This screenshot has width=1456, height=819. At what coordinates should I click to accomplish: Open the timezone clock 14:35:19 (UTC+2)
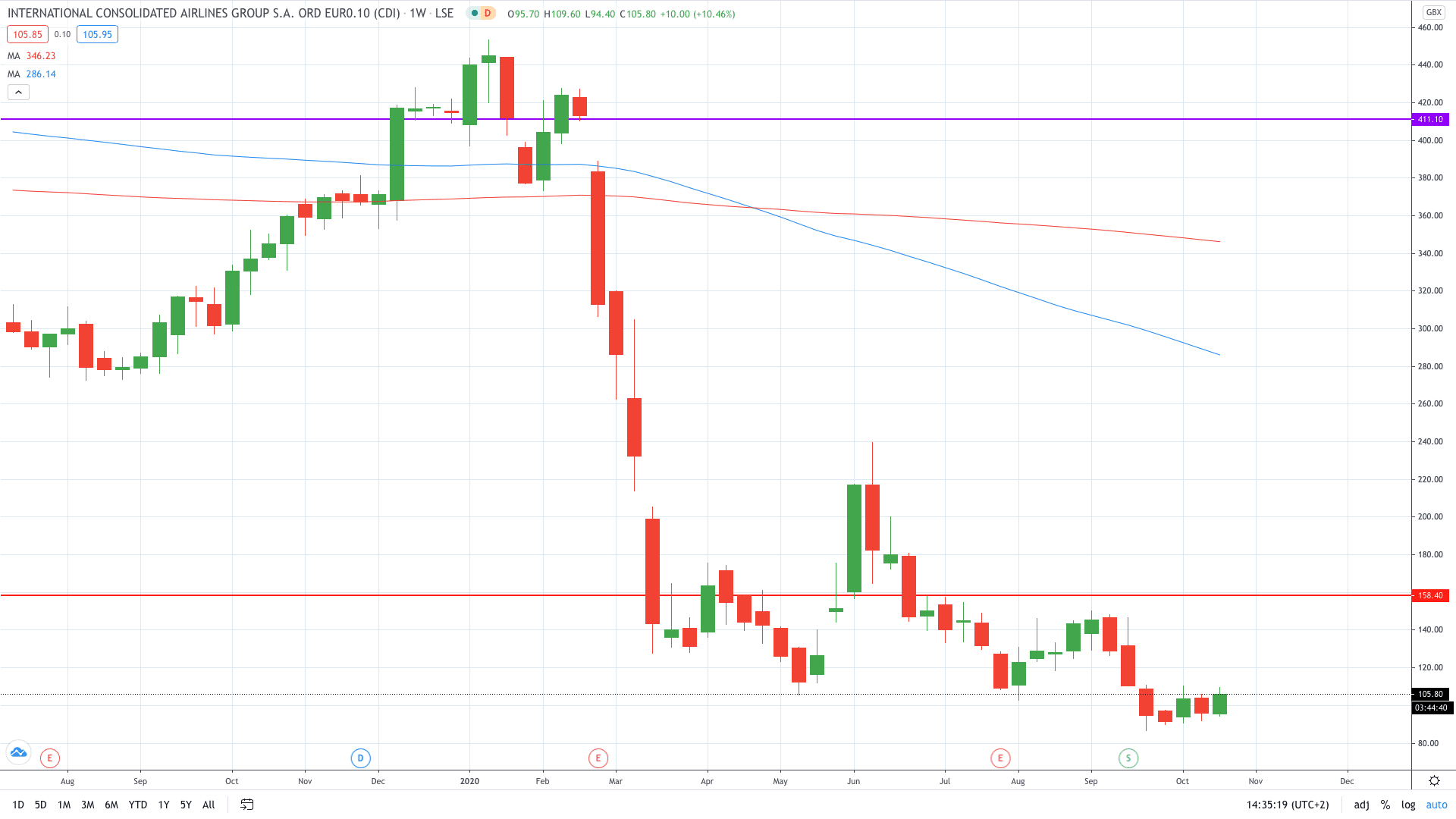(1288, 805)
